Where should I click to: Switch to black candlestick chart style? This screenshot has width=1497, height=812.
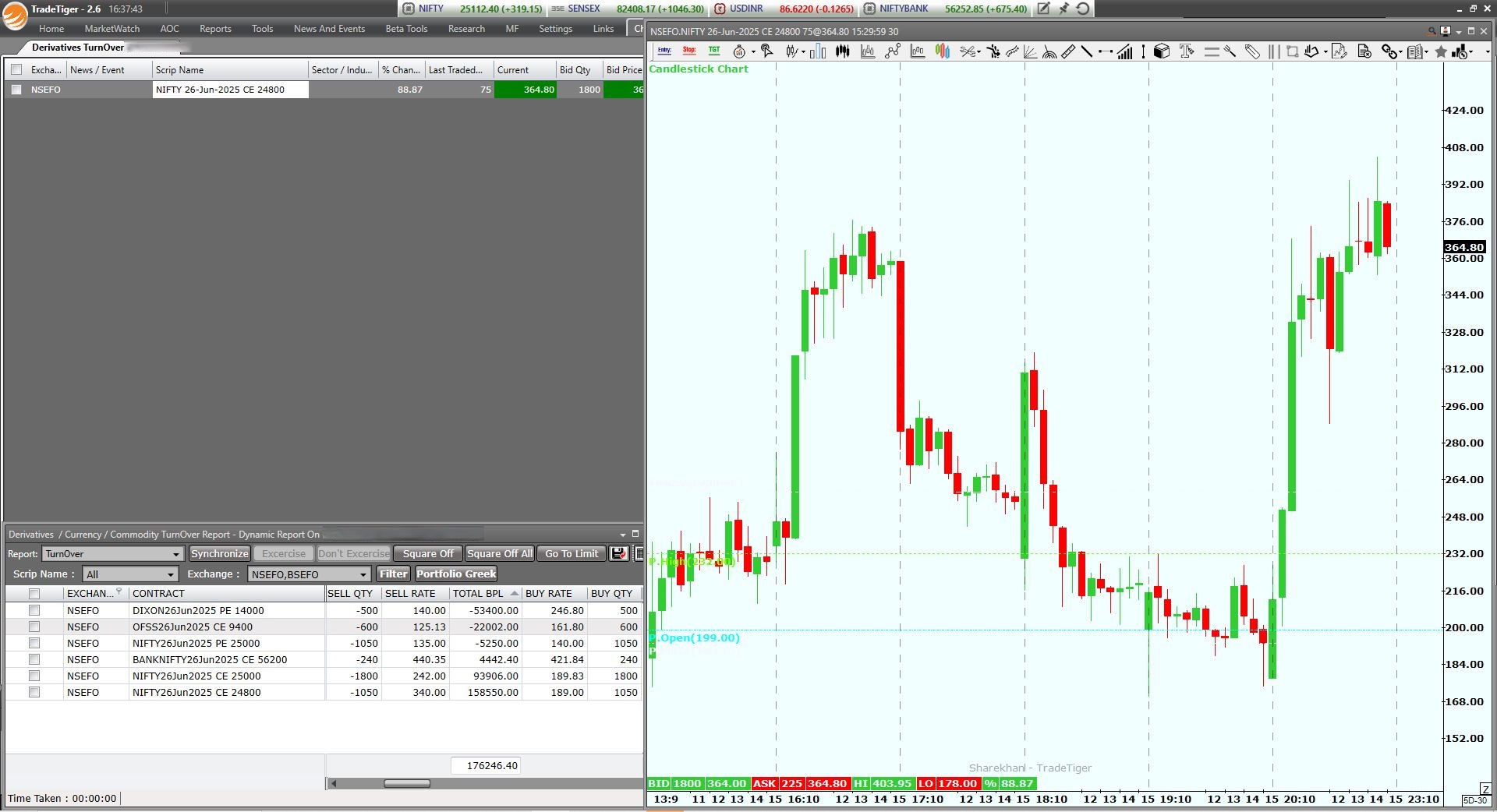pyautogui.click(x=843, y=51)
